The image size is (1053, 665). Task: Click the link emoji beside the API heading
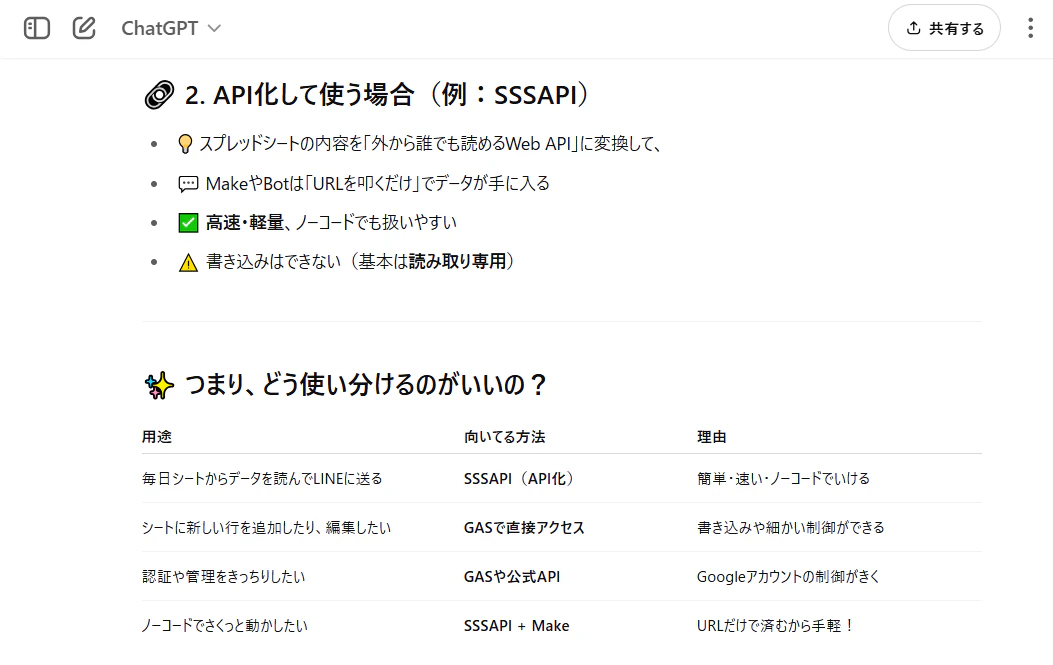(x=159, y=95)
